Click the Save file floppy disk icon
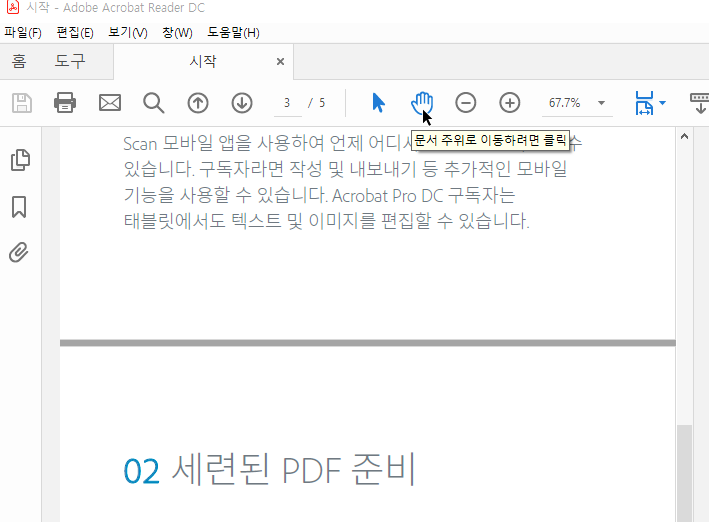 (x=22, y=103)
